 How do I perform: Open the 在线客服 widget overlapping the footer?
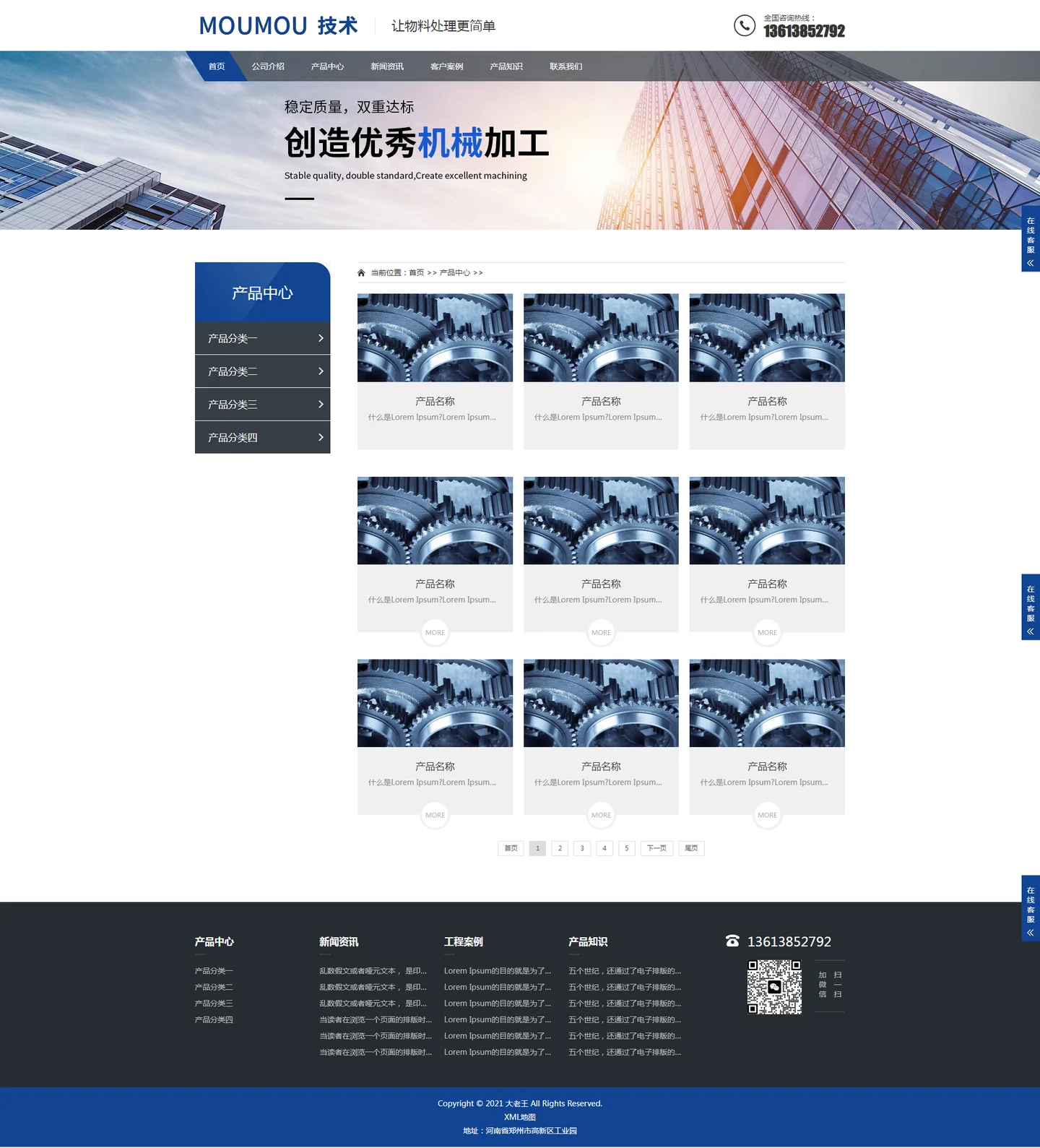(x=1031, y=908)
